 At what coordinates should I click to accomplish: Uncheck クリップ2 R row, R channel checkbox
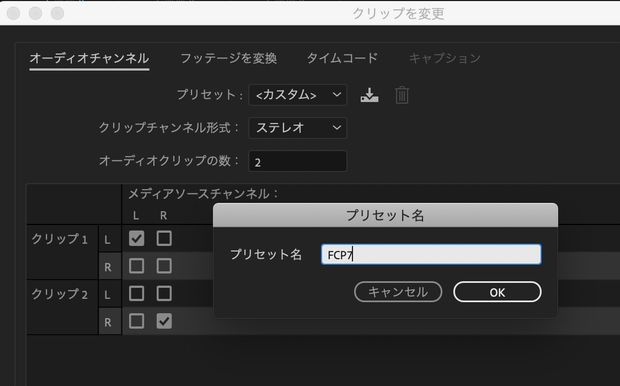(x=164, y=321)
